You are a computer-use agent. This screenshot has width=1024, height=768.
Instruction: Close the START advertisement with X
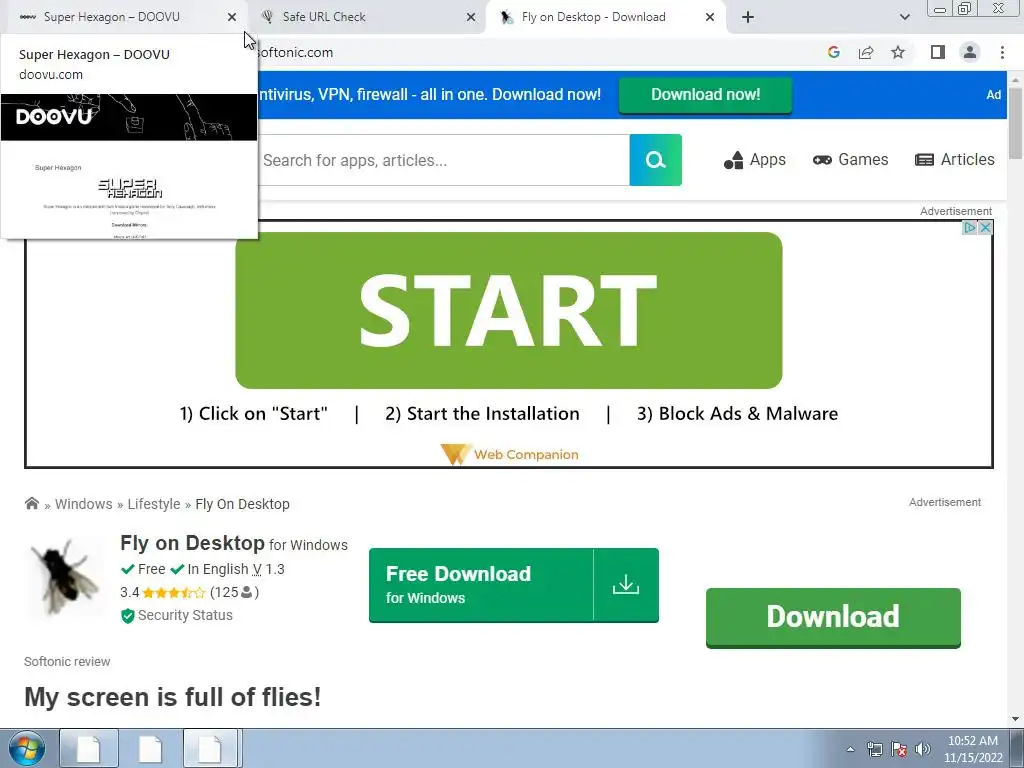[985, 227]
